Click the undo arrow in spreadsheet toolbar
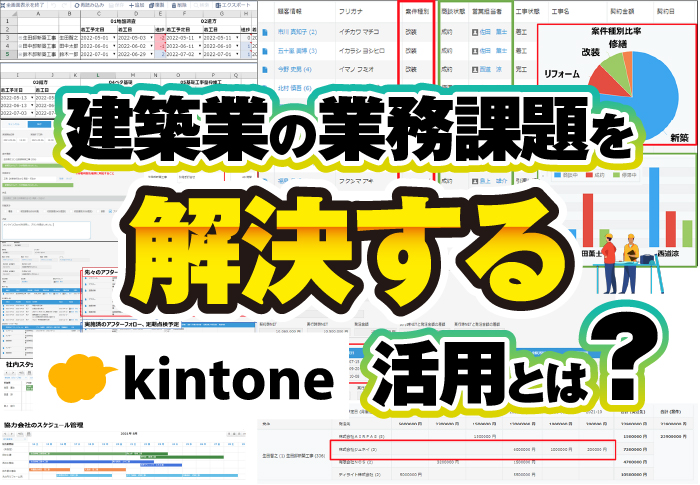Viewport: 700px width, 485px height. click(54, 5)
